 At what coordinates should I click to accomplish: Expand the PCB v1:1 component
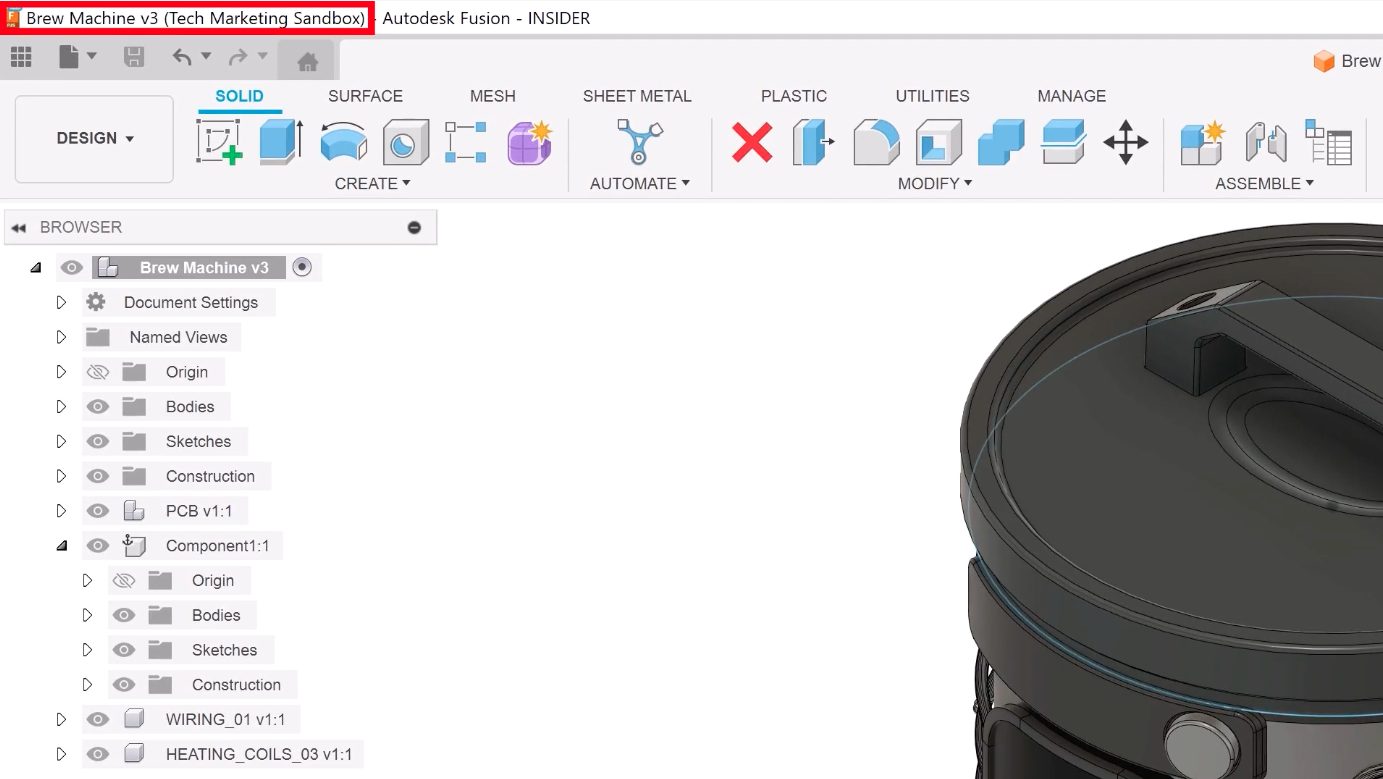click(x=61, y=510)
